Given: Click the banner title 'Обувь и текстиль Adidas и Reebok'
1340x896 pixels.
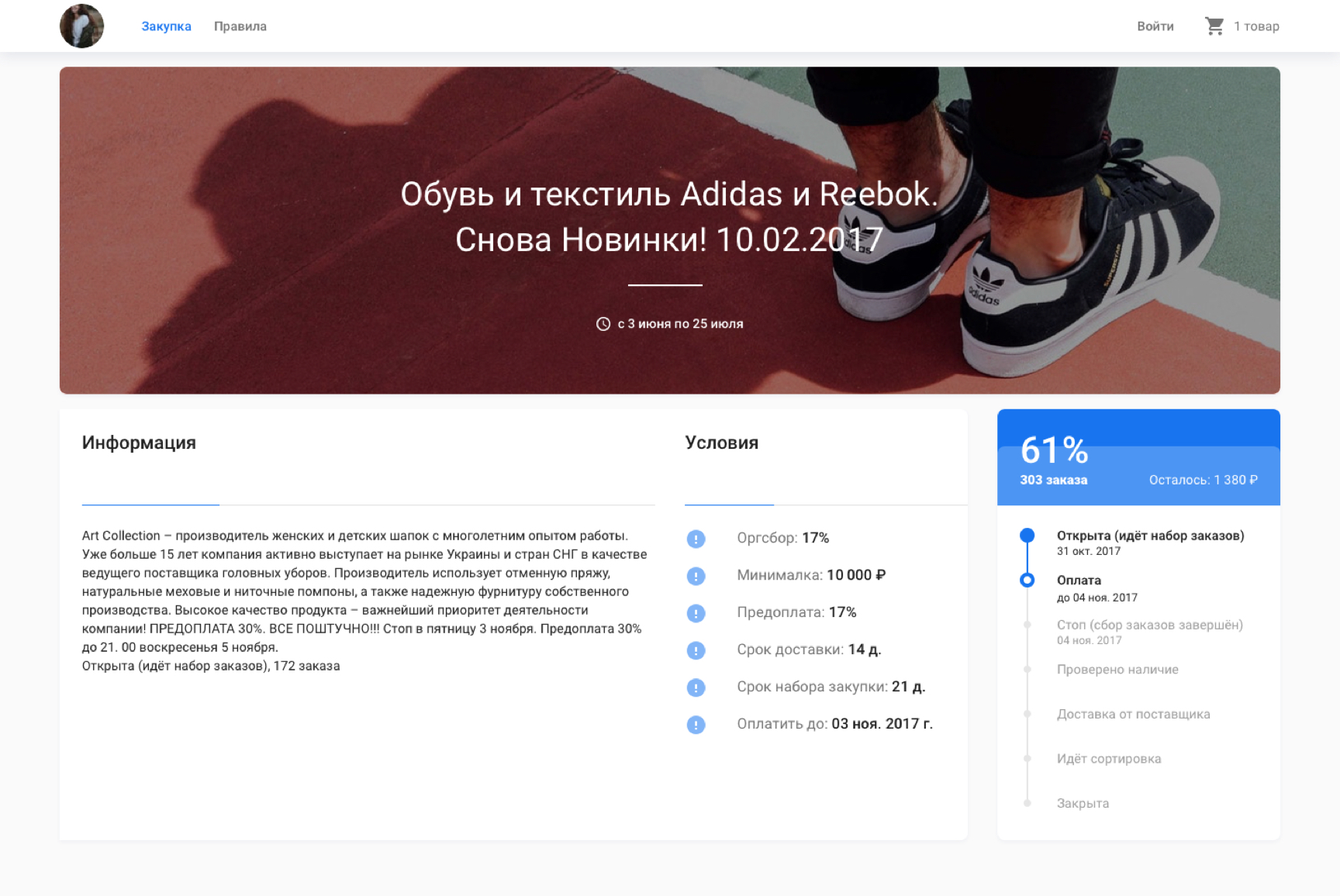Looking at the screenshot, I should coord(669,194).
